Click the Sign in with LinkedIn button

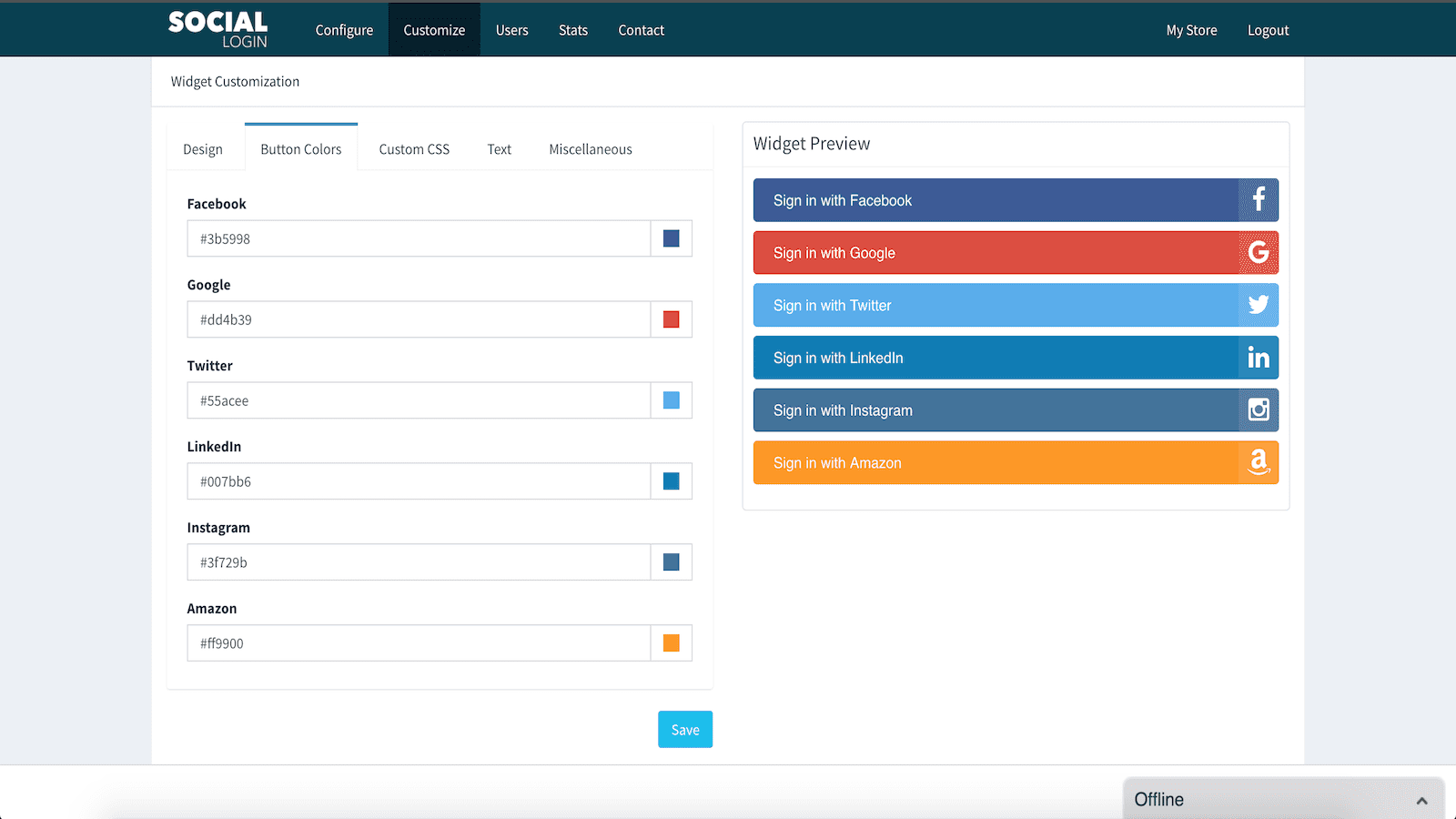(1016, 358)
